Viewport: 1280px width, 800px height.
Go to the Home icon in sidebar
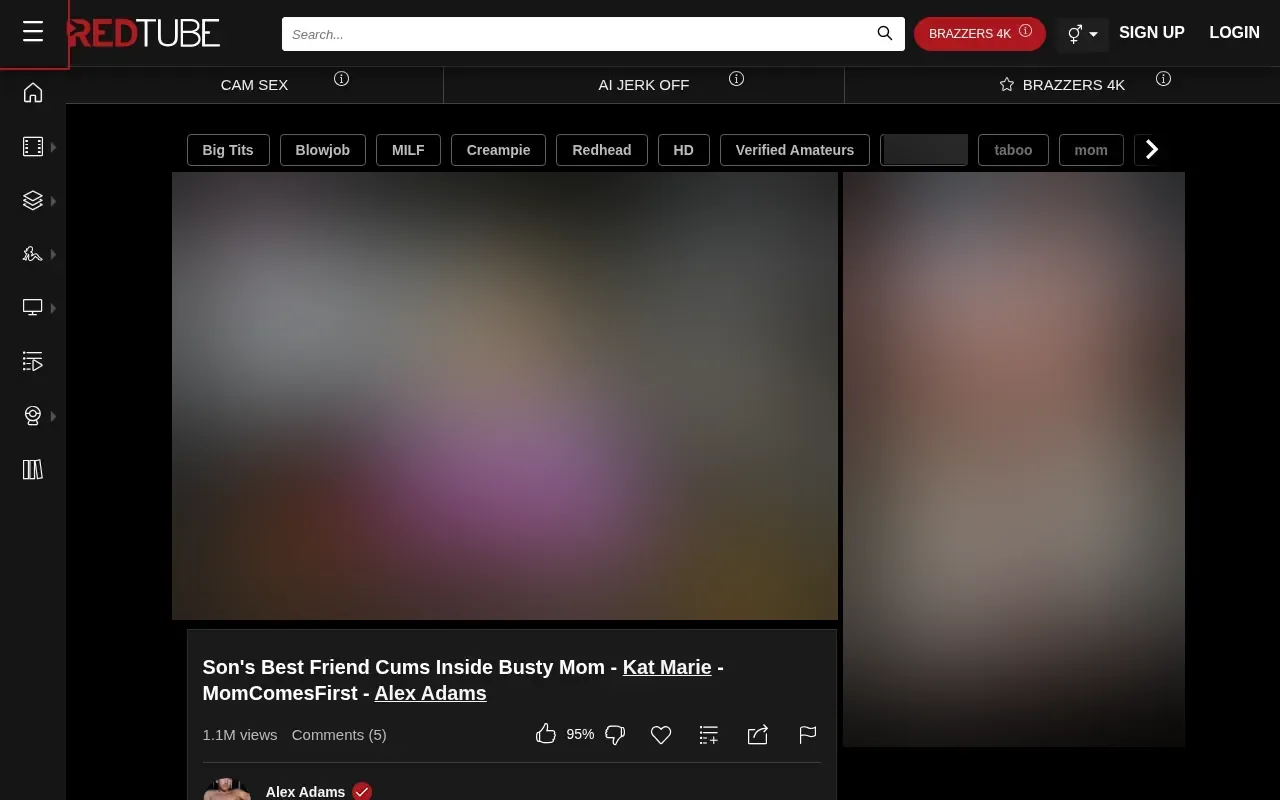[x=33, y=93]
